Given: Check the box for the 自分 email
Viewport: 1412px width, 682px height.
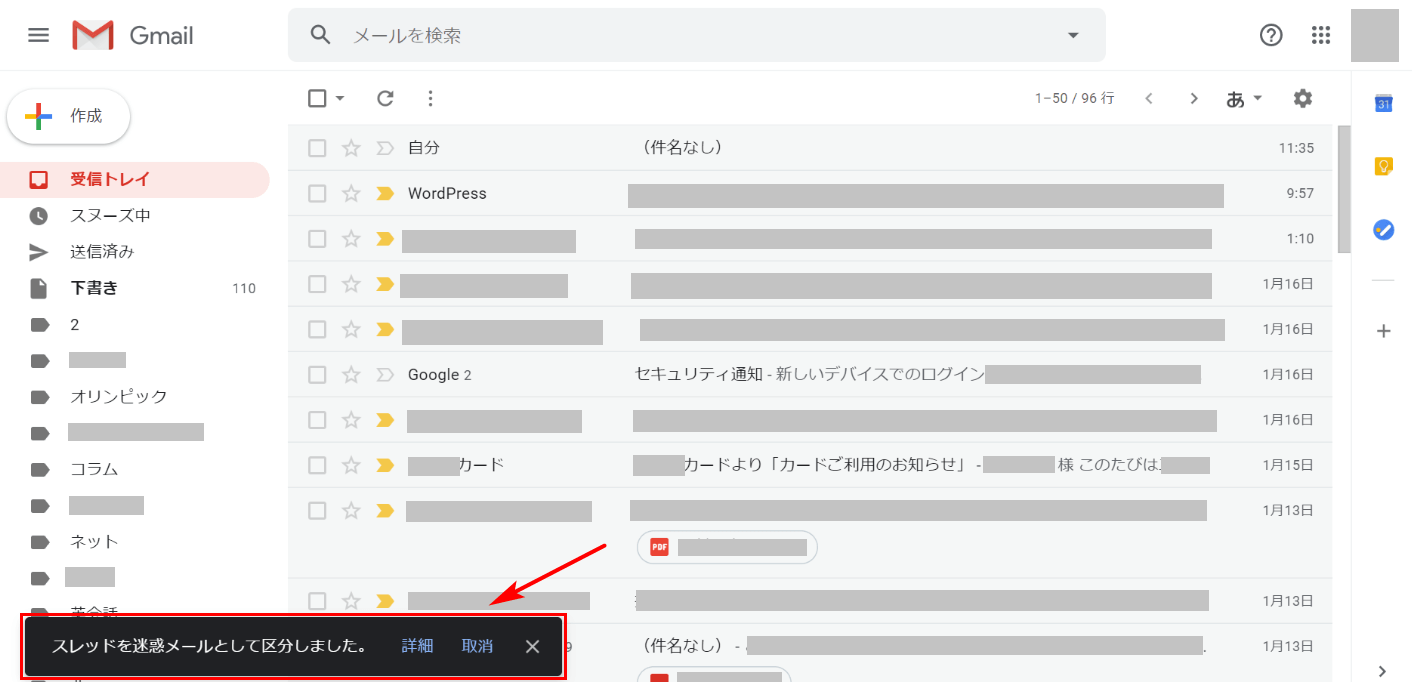Looking at the screenshot, I should pos(317,148).
